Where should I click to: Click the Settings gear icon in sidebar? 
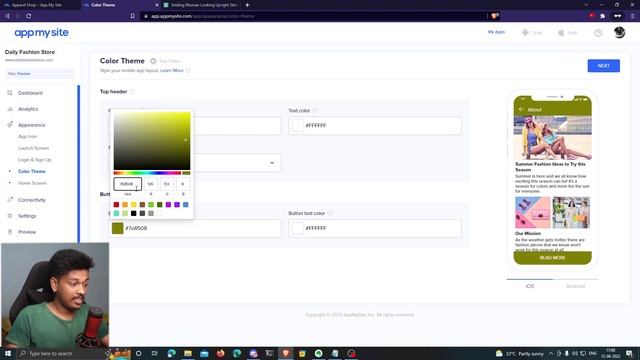click(10, 216)
